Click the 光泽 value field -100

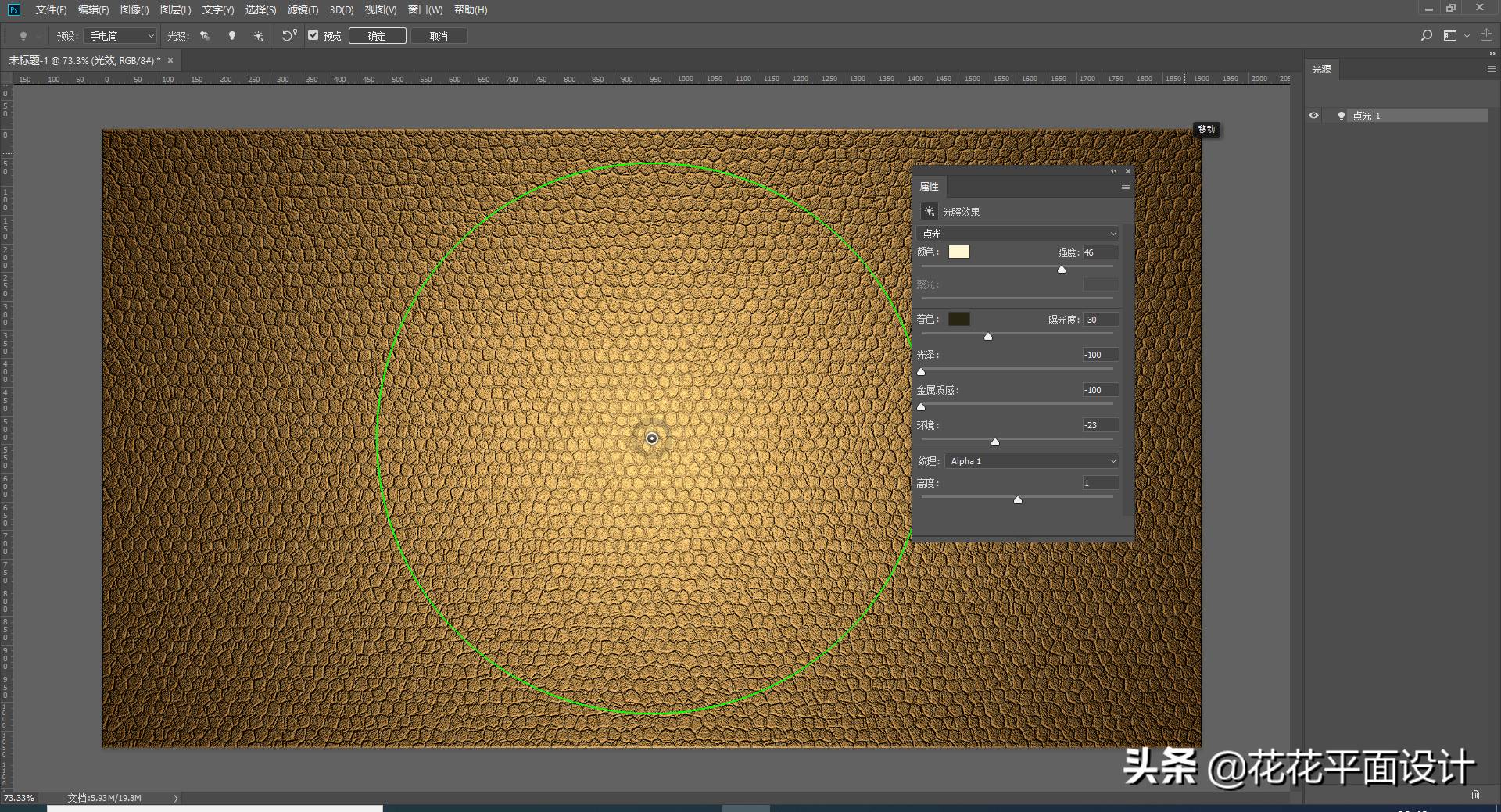pos(1101,355)
